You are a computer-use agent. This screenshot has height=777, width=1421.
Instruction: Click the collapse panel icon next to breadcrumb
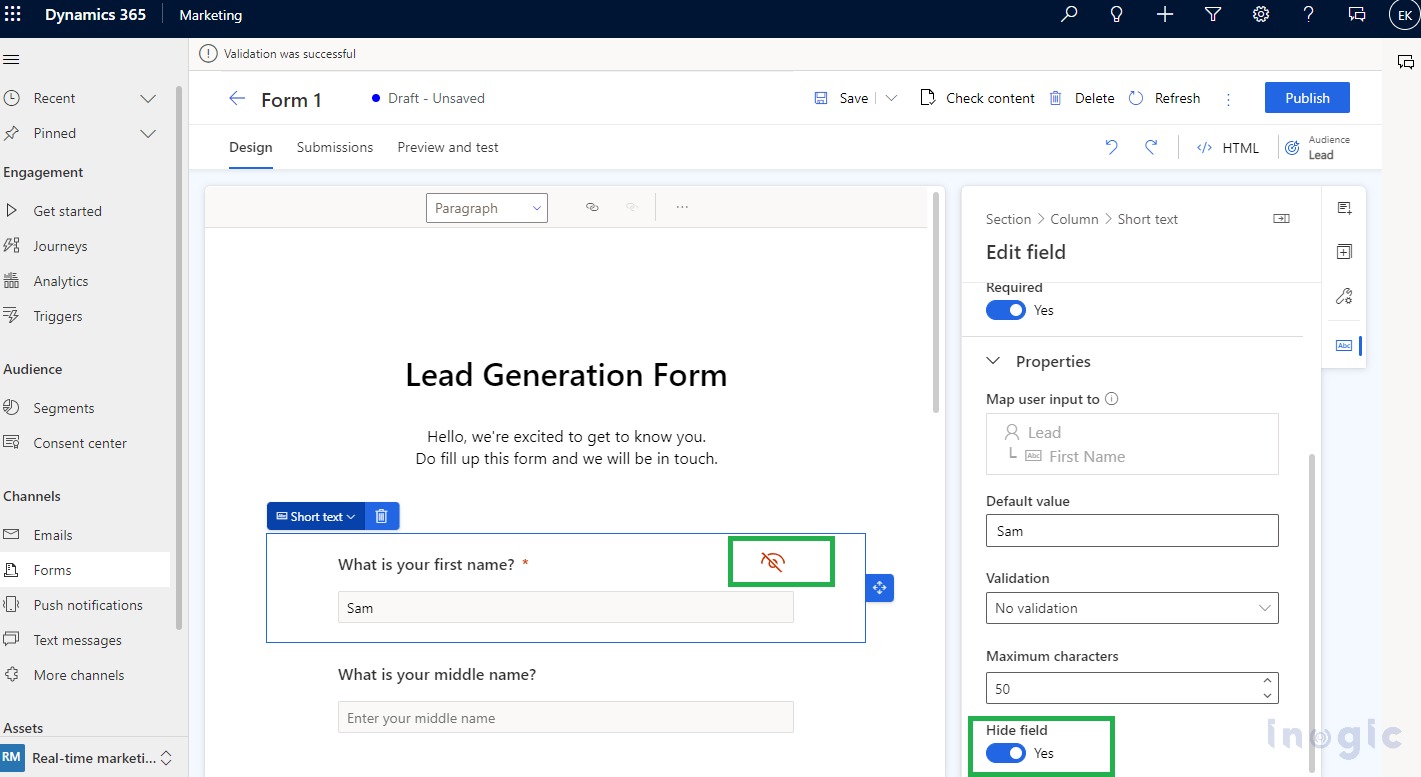point(1281,219)
